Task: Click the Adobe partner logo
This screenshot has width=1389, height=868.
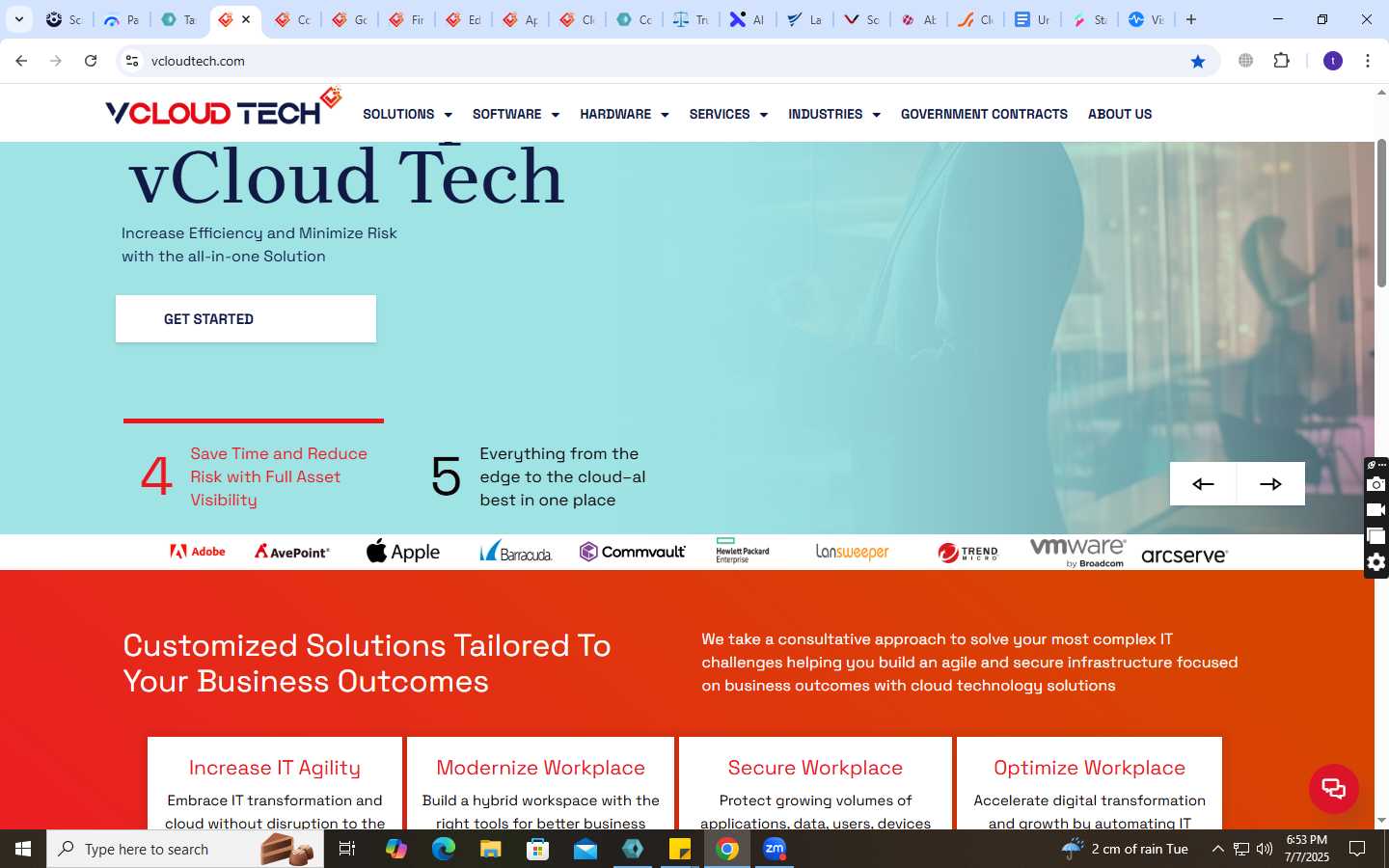Action: click(198, 552)
